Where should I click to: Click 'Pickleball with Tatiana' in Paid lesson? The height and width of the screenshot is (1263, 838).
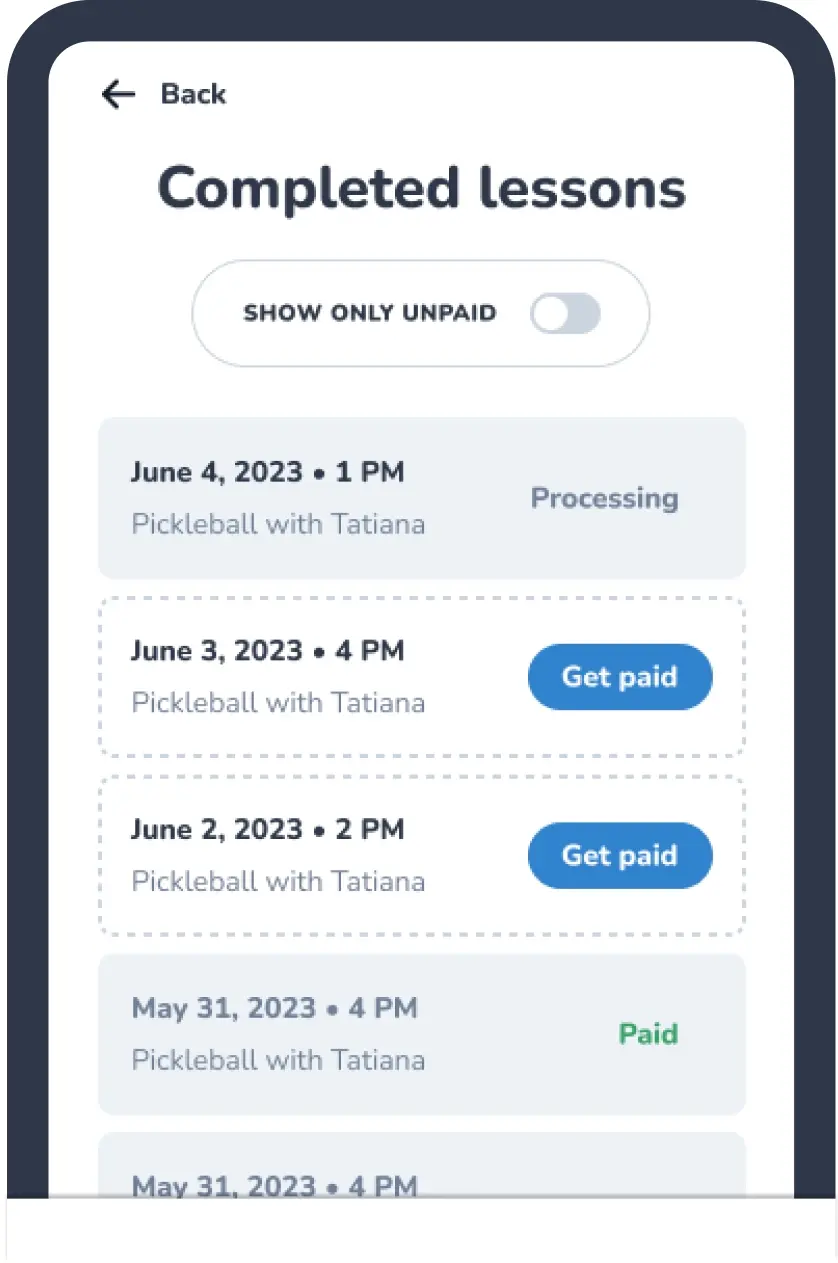[278, 1060]
